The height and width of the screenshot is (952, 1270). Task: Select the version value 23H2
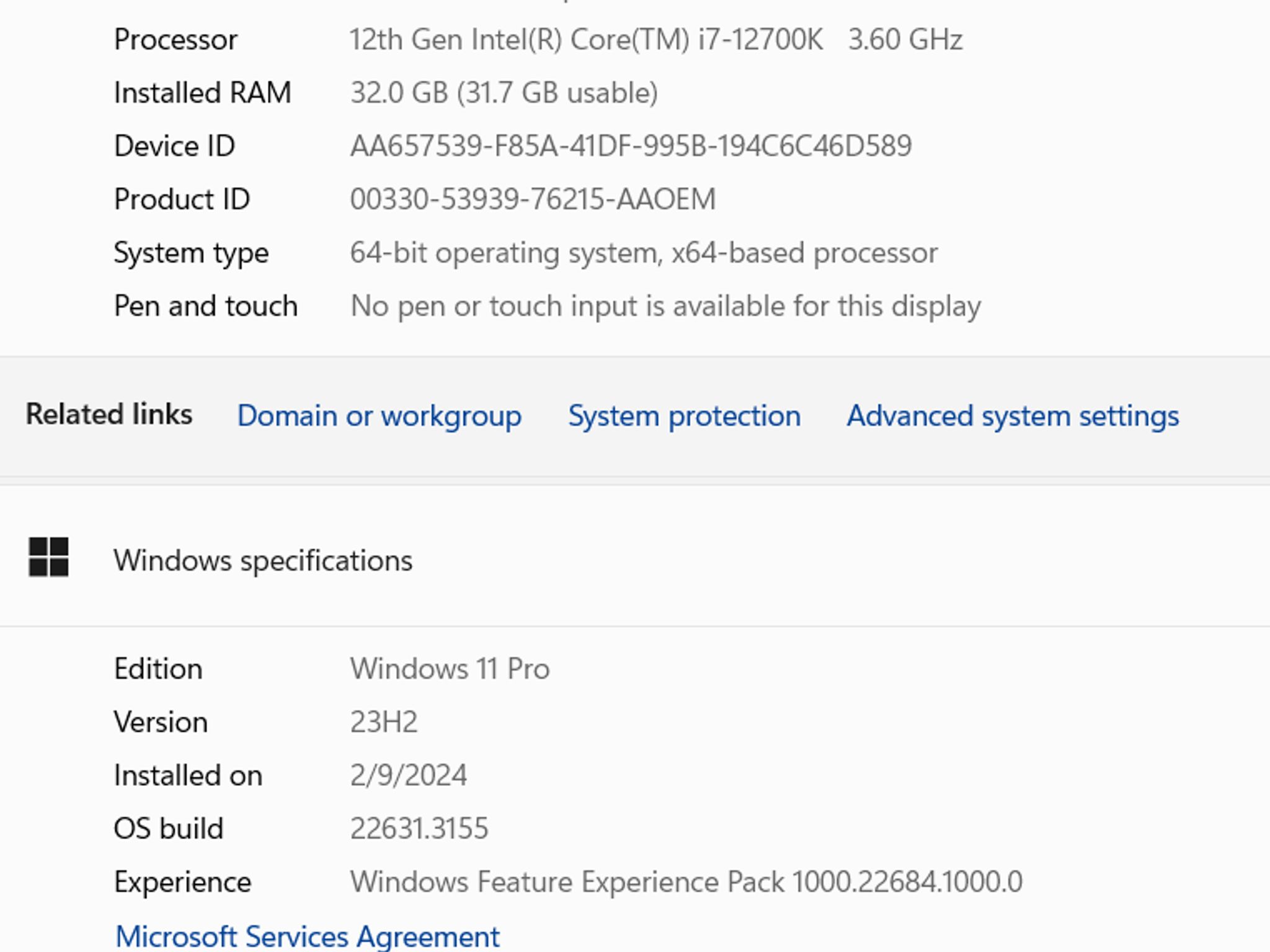[384, 722]
